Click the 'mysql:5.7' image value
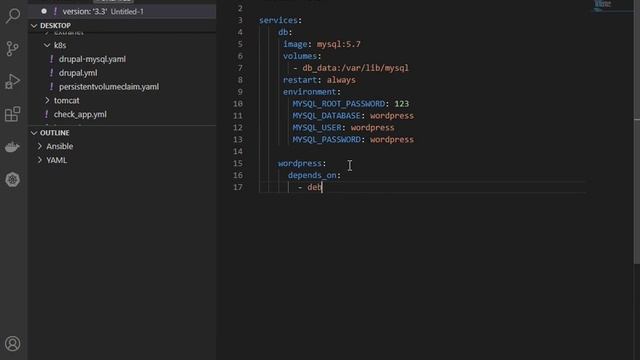This screenshot has height=360, width=640. pos(339,44)
